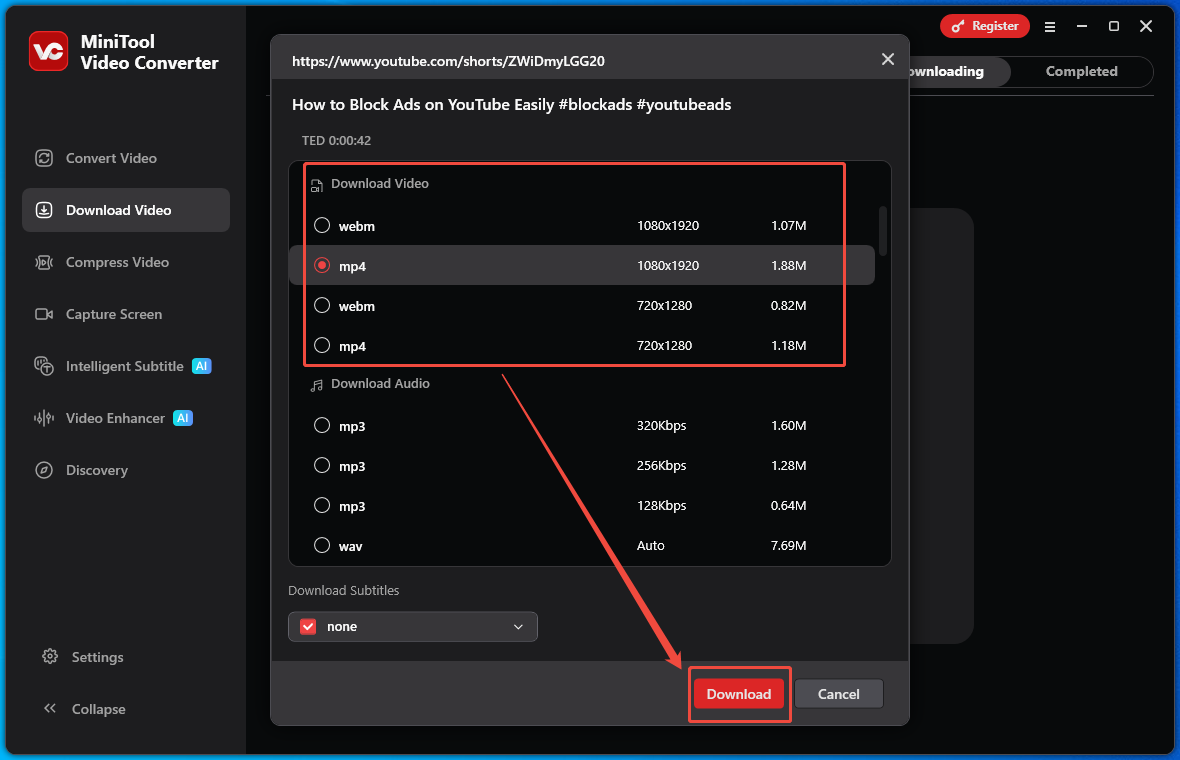Click the Collapse label
This screenshot has width=1180, height=760.
click(x=99, y=709)
